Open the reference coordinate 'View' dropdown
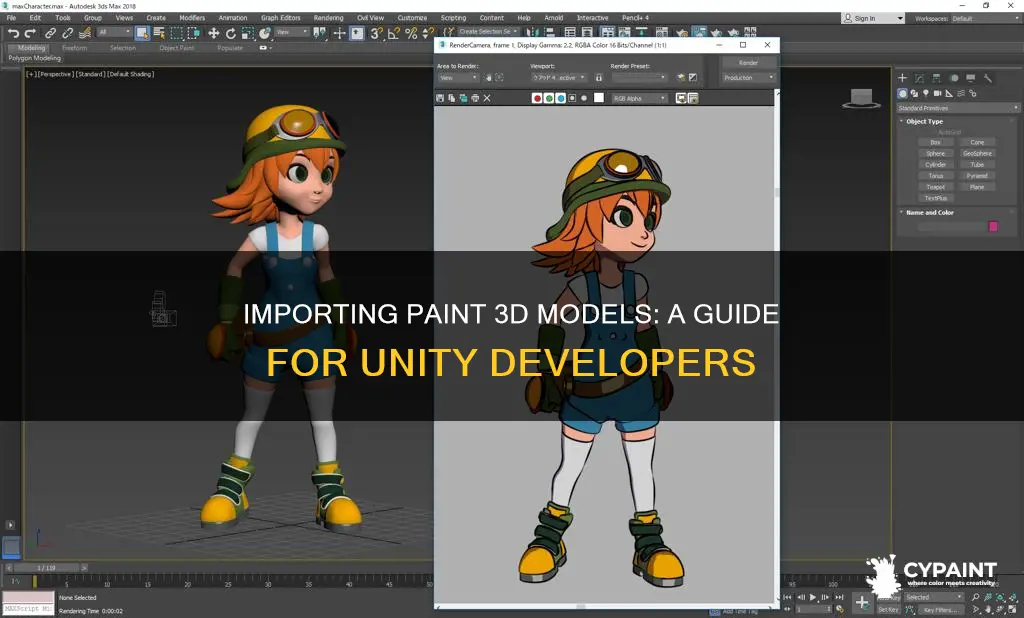The width and height of the screenshot is (1024, 618). (291, 32)
